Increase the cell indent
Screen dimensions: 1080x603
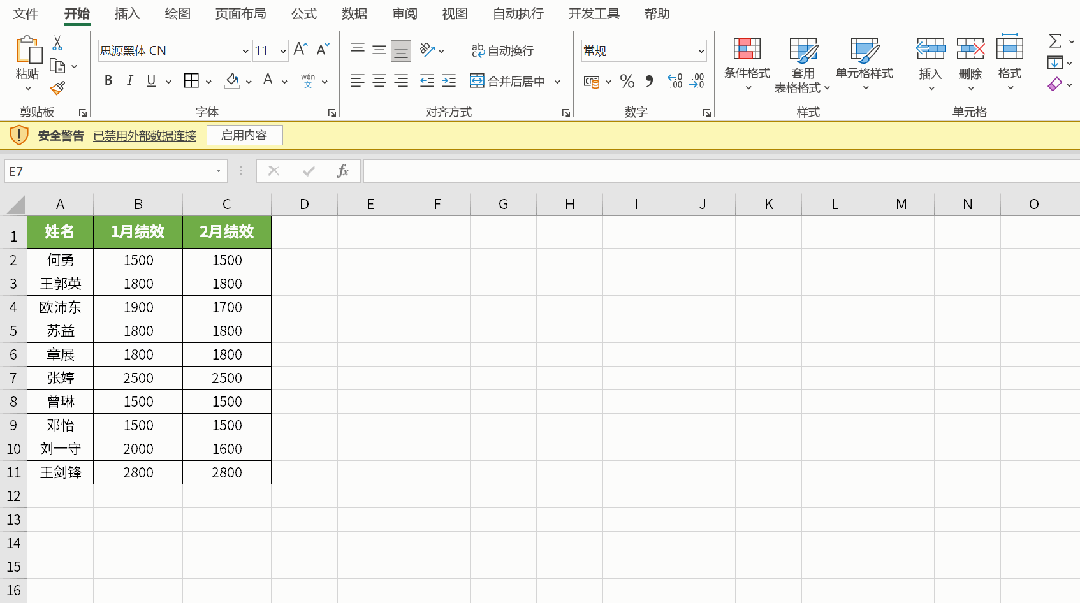click(x=449, y=81)
